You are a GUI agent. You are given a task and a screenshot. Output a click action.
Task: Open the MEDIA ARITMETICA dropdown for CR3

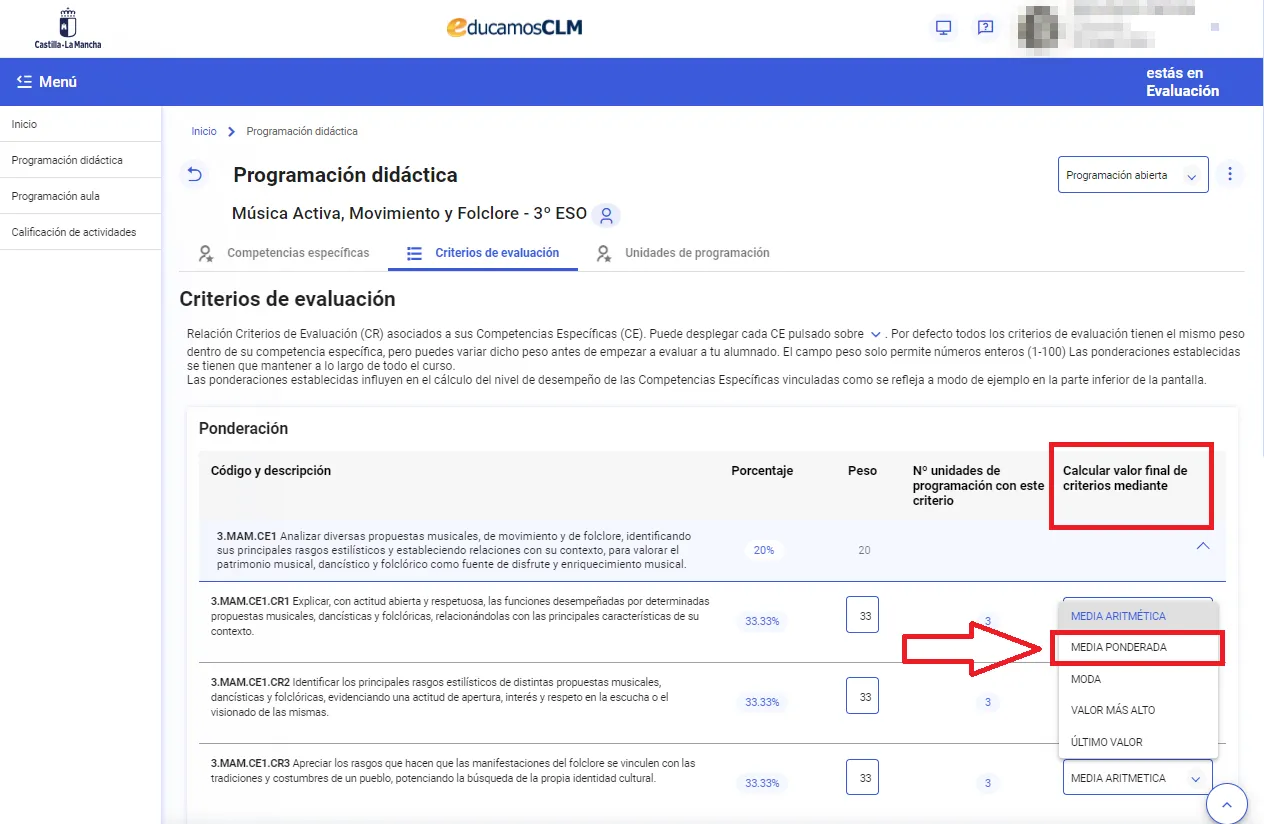1137,777
